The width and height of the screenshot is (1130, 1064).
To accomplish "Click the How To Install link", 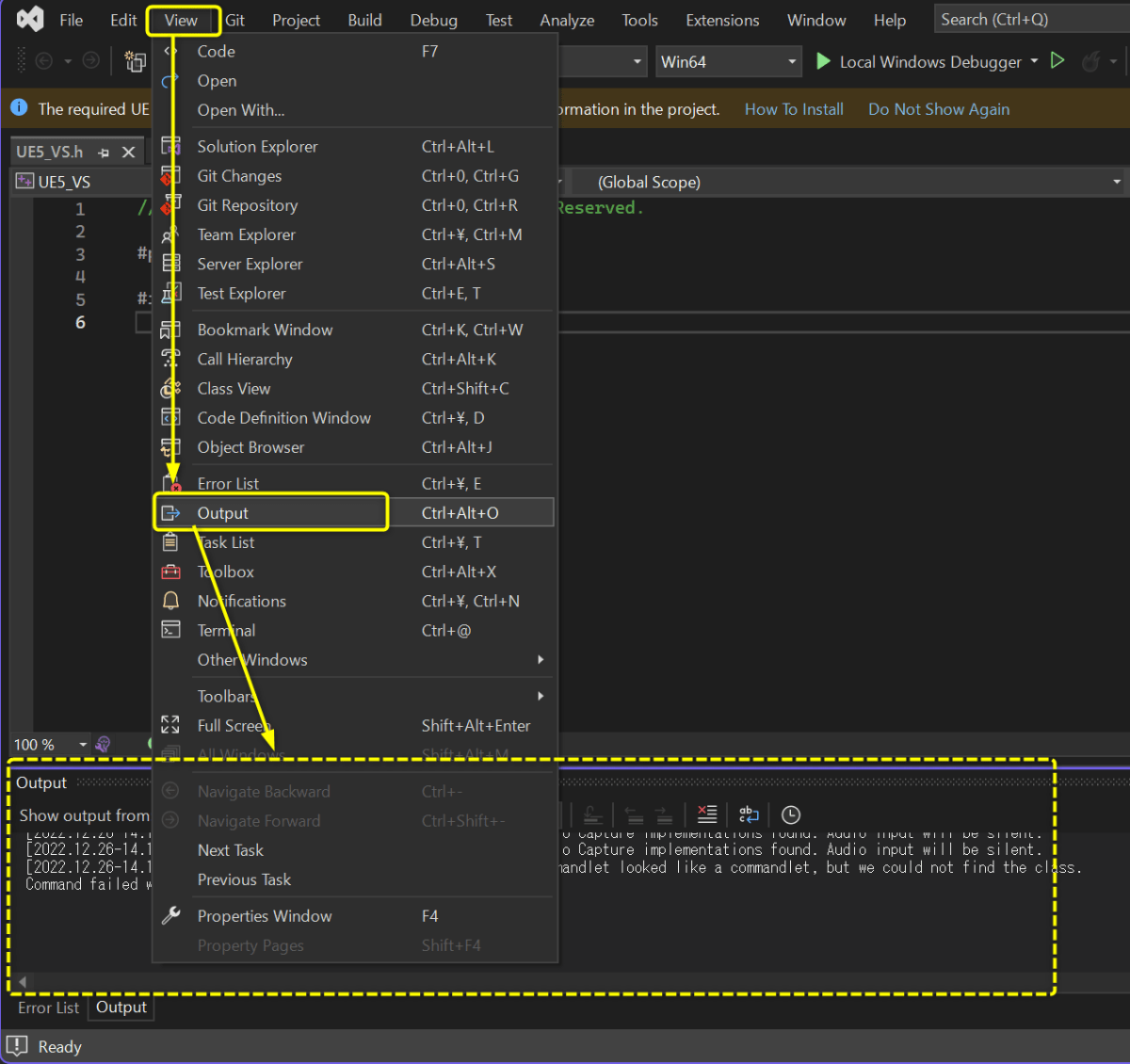I will coord(794,108).
